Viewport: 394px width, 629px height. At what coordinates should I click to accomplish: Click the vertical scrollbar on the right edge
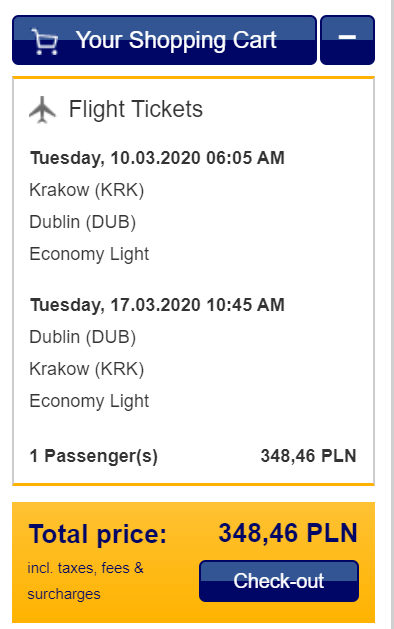point(392,314)
